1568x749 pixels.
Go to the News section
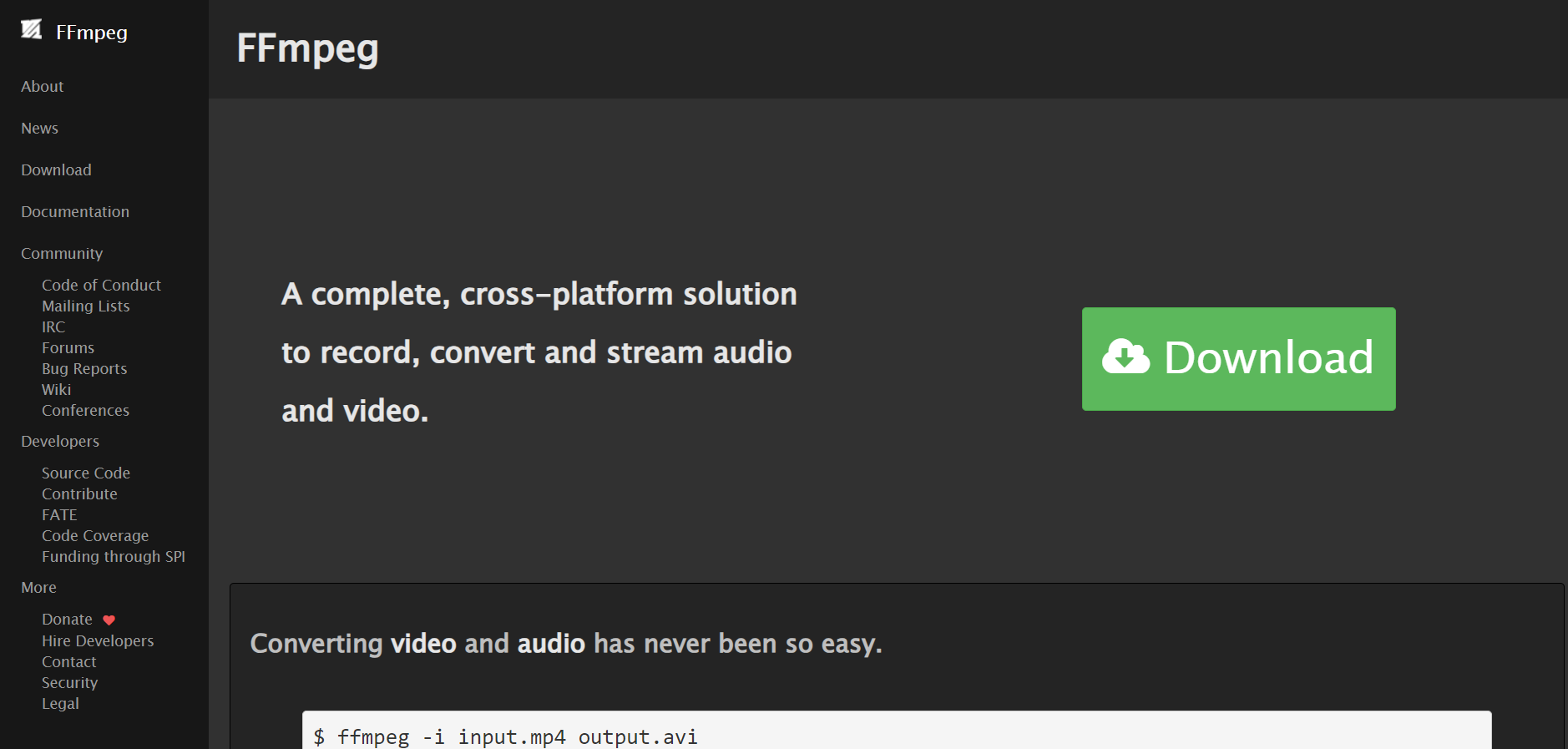click(40, 129)
